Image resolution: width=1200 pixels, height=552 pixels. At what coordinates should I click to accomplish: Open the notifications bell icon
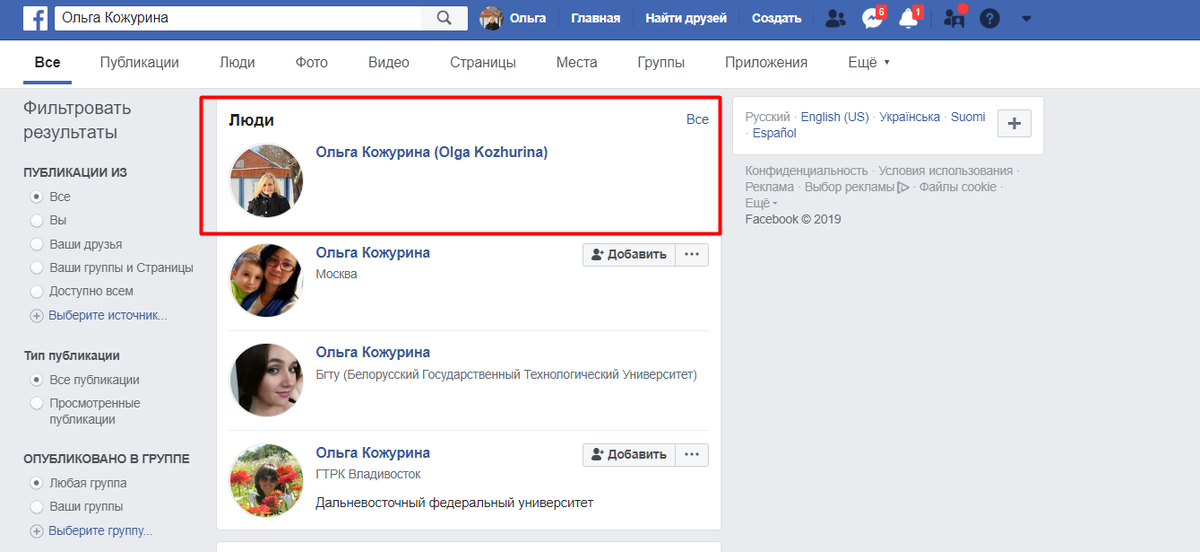pos(908,18)
